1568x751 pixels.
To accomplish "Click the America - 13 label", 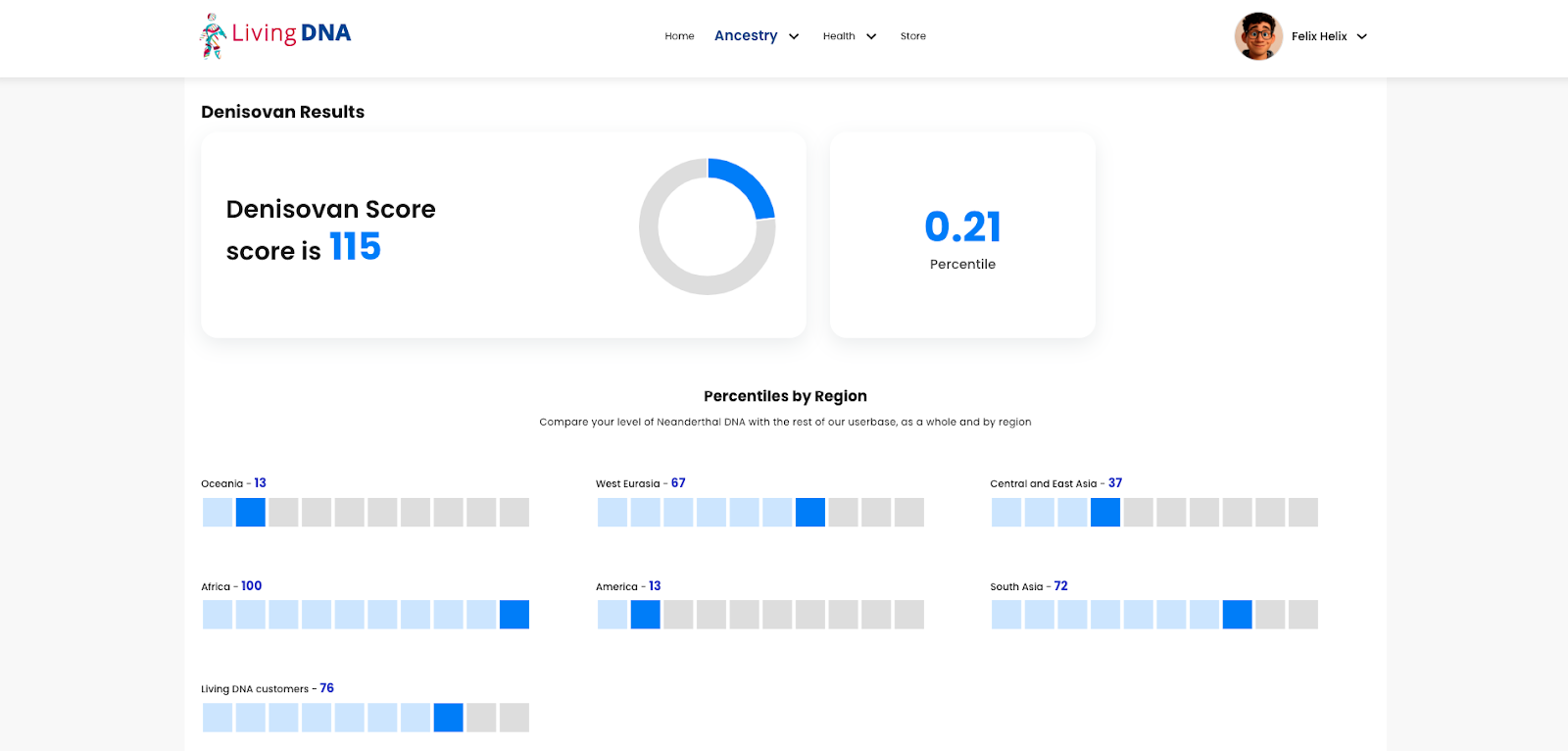I will coord(628,586).
